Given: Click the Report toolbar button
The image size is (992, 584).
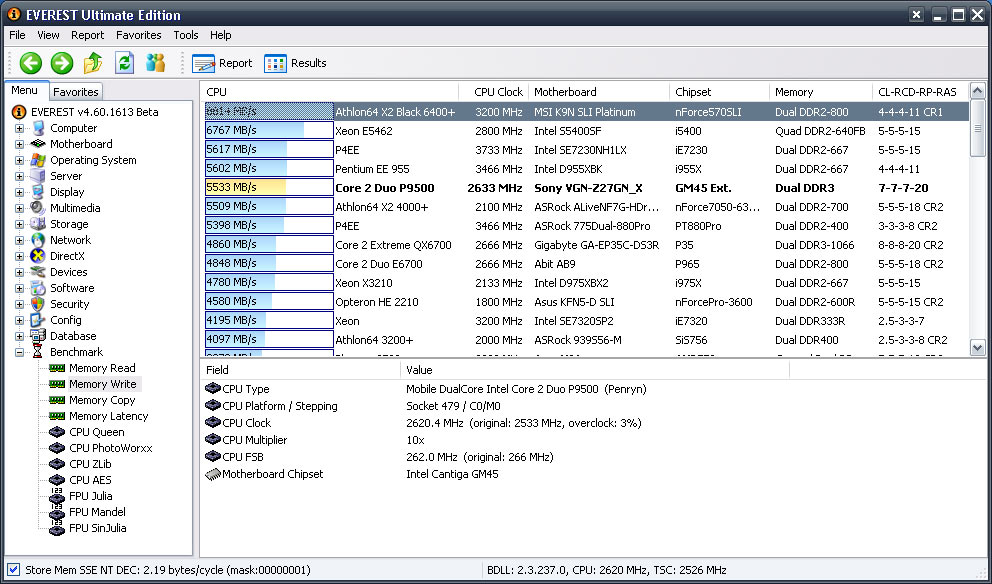Looking at the screenshot, I should click(x=222, y=63).
